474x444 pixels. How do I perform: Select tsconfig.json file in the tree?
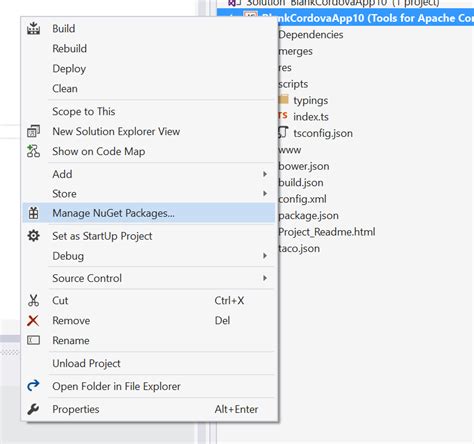(323, 133)
